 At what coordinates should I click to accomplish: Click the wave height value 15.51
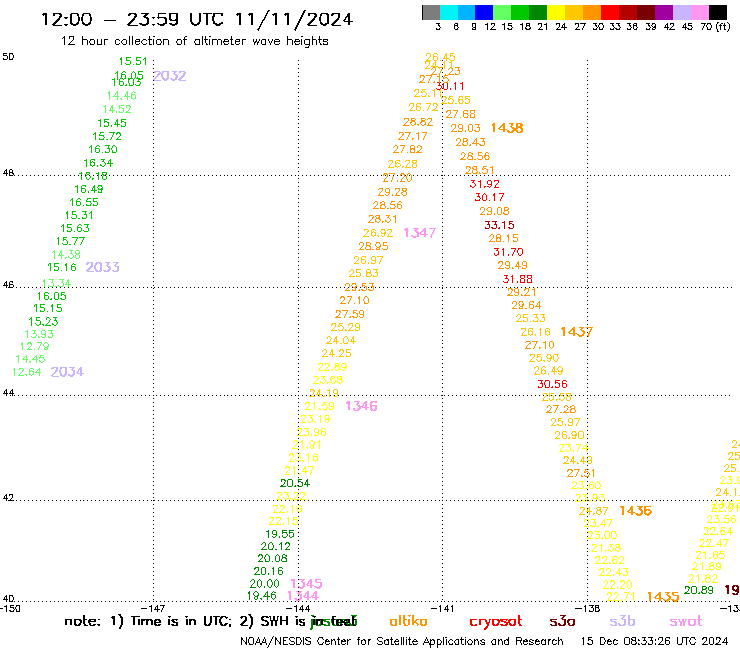coord(133,61)
